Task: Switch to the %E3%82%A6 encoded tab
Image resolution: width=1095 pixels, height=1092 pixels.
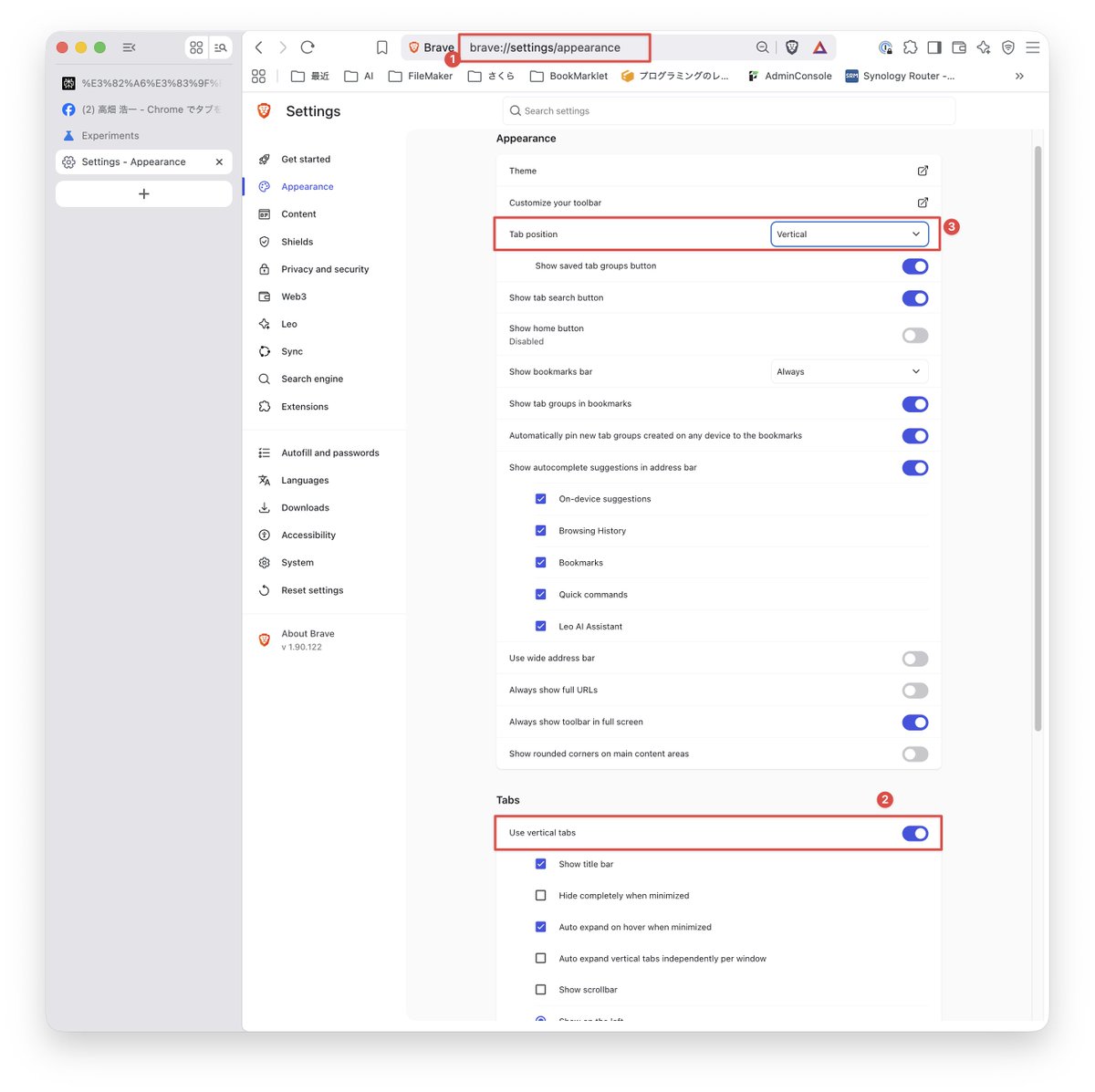Action: point(144,83)
